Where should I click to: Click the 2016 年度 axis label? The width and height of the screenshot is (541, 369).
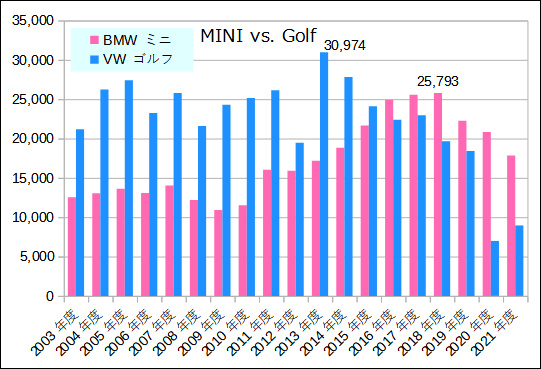click(372, 332)
